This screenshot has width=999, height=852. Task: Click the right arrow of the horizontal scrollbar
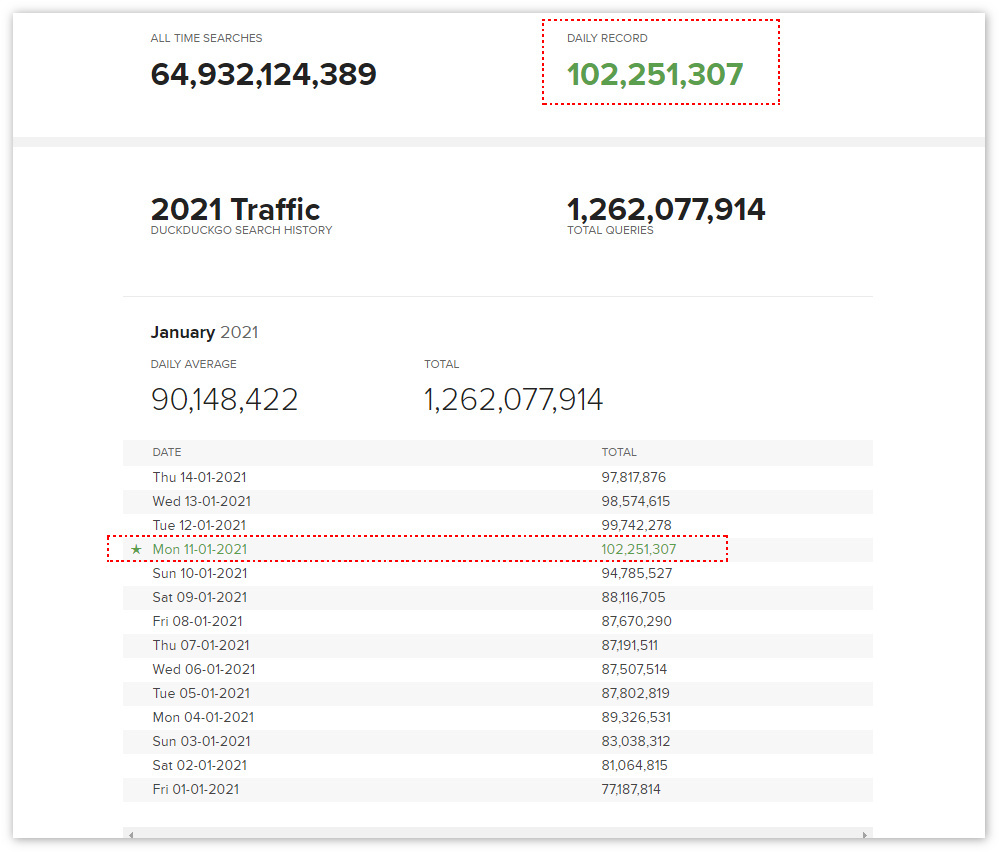pos(866,834)
